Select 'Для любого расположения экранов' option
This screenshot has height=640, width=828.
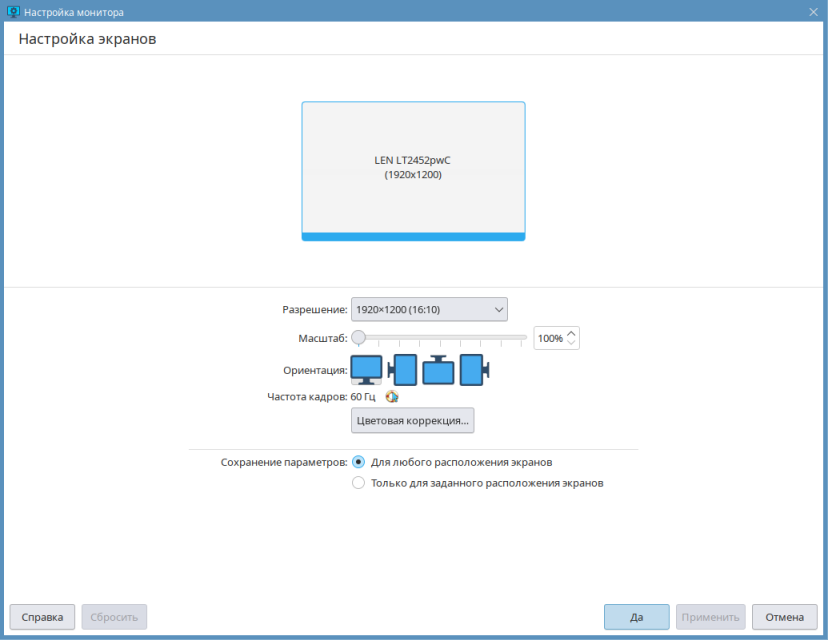[359, 462]
